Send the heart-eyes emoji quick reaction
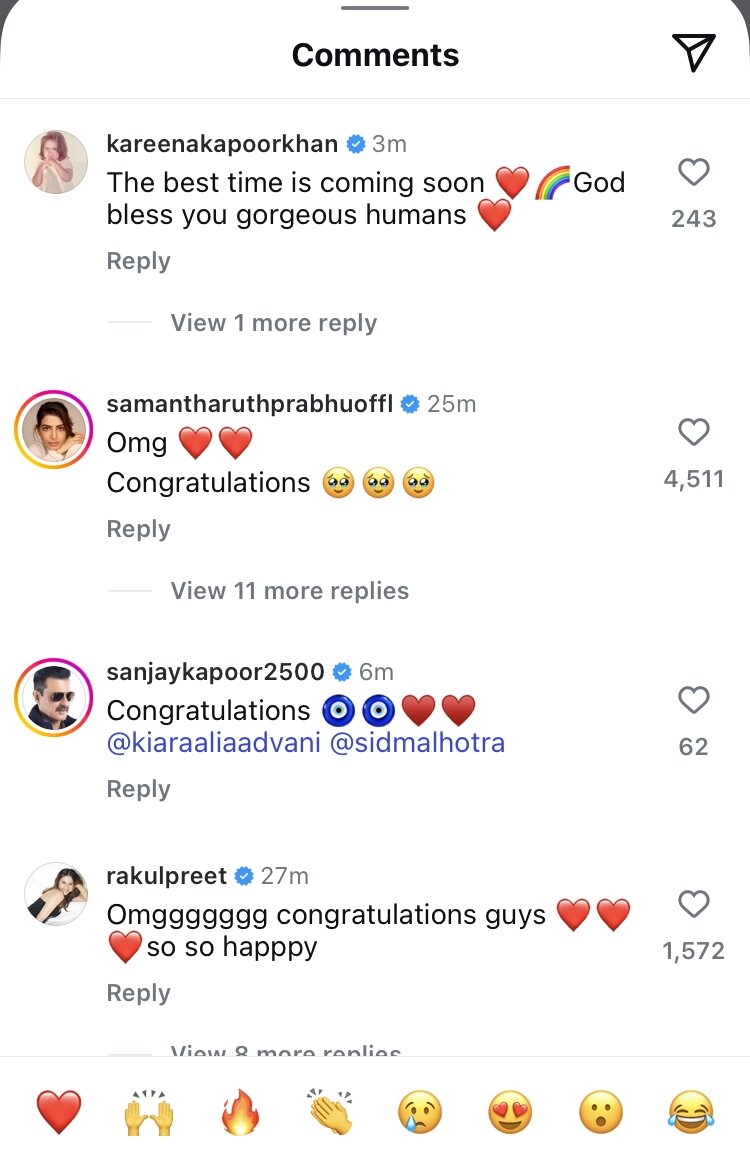Screen dimensions: 750x1156 click(x=510, y=1112)
